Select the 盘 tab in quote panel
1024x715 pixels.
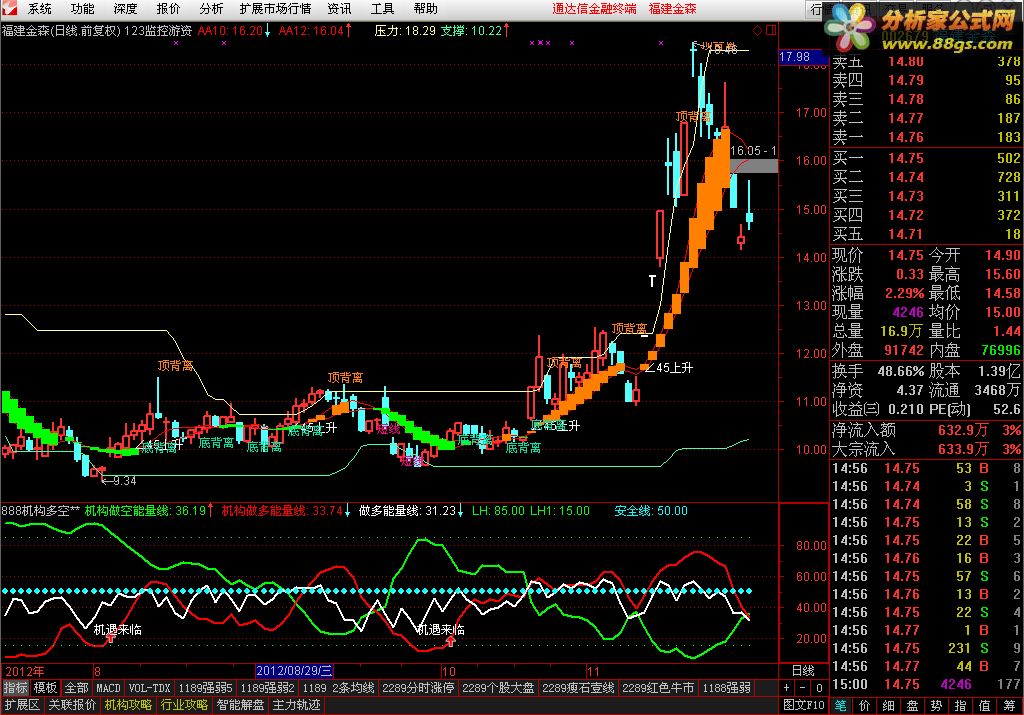[912, 705]
